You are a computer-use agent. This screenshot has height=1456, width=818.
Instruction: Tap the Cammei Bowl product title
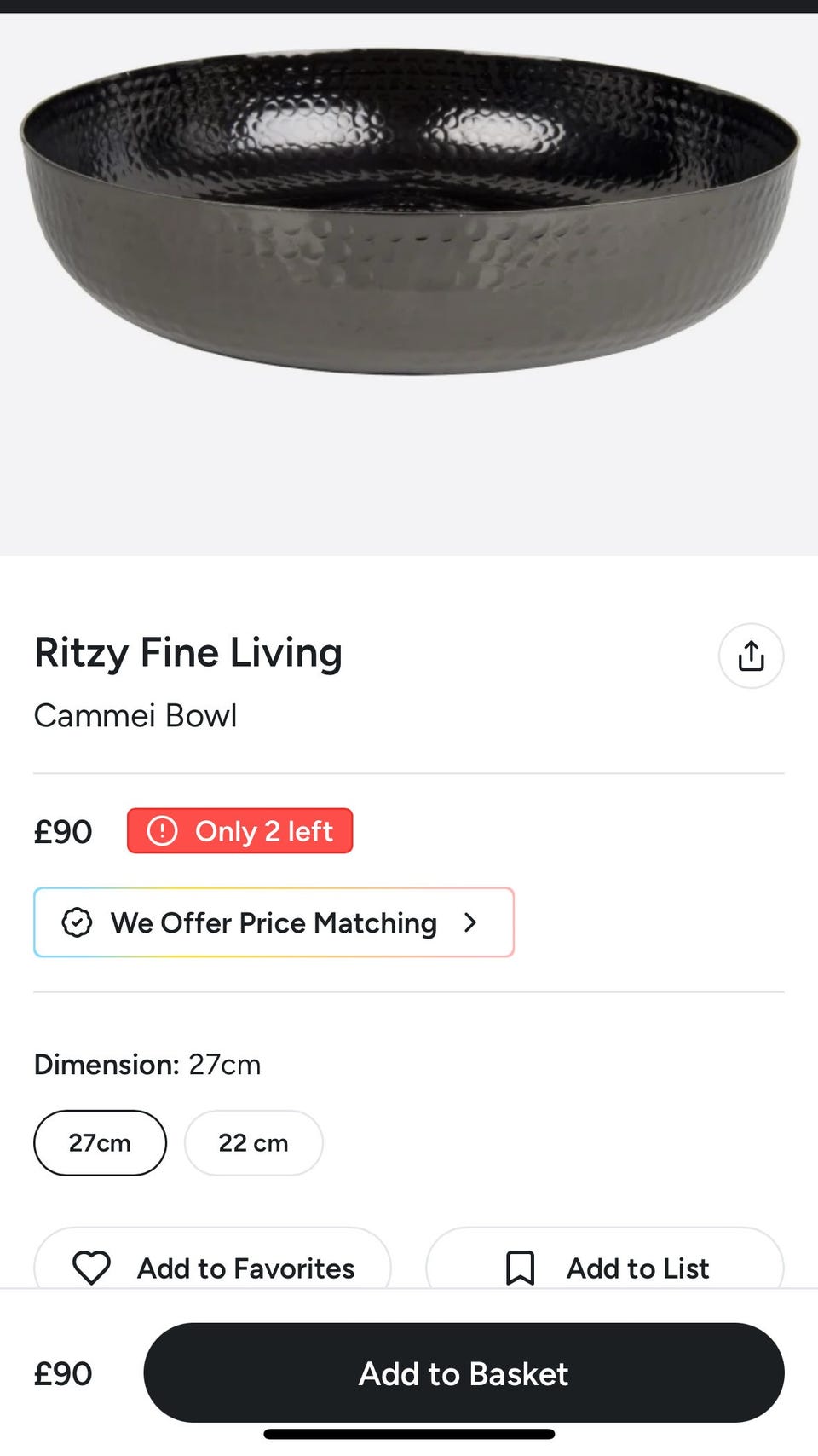[135, 715]
